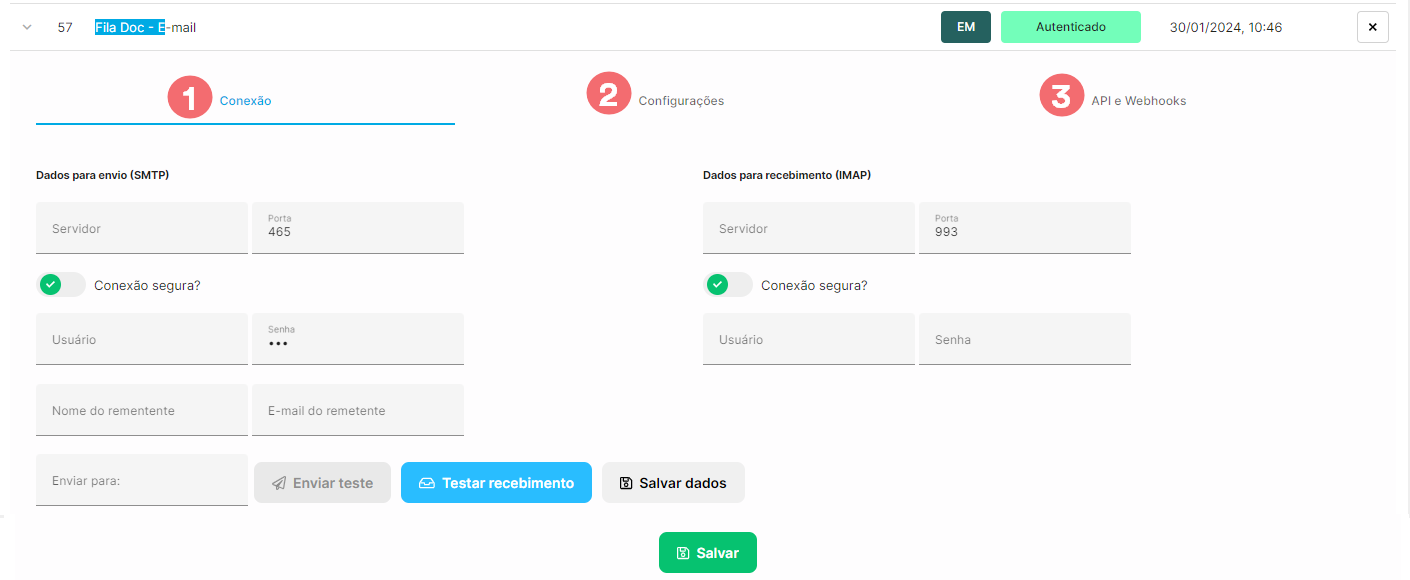Click the EM channel badge
This screenshot has width=1410, height=580.
click(x=966, y=27)
